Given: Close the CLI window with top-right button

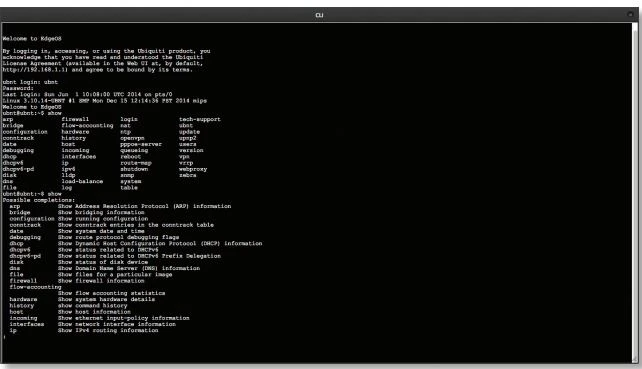Looking at the screenshot, I should click(630, 14).
